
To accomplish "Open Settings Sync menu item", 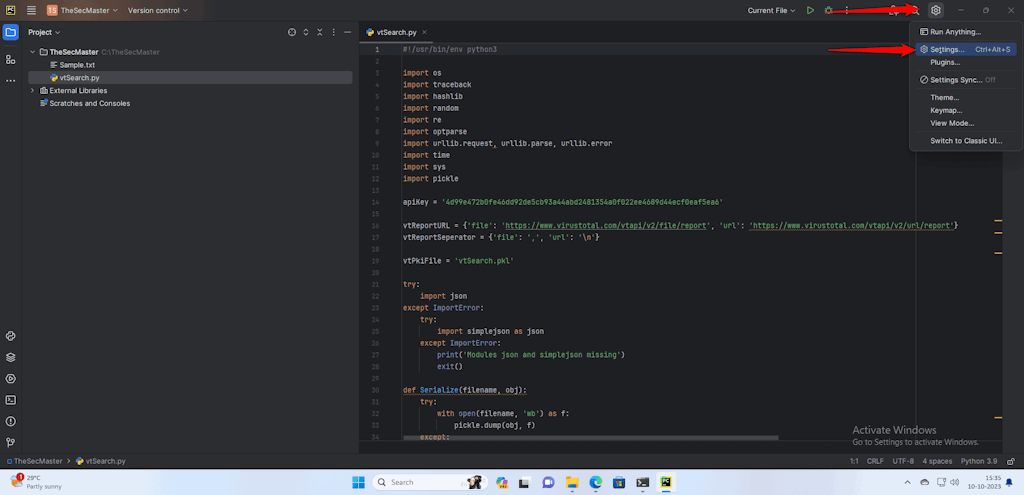I will (966, 80).
